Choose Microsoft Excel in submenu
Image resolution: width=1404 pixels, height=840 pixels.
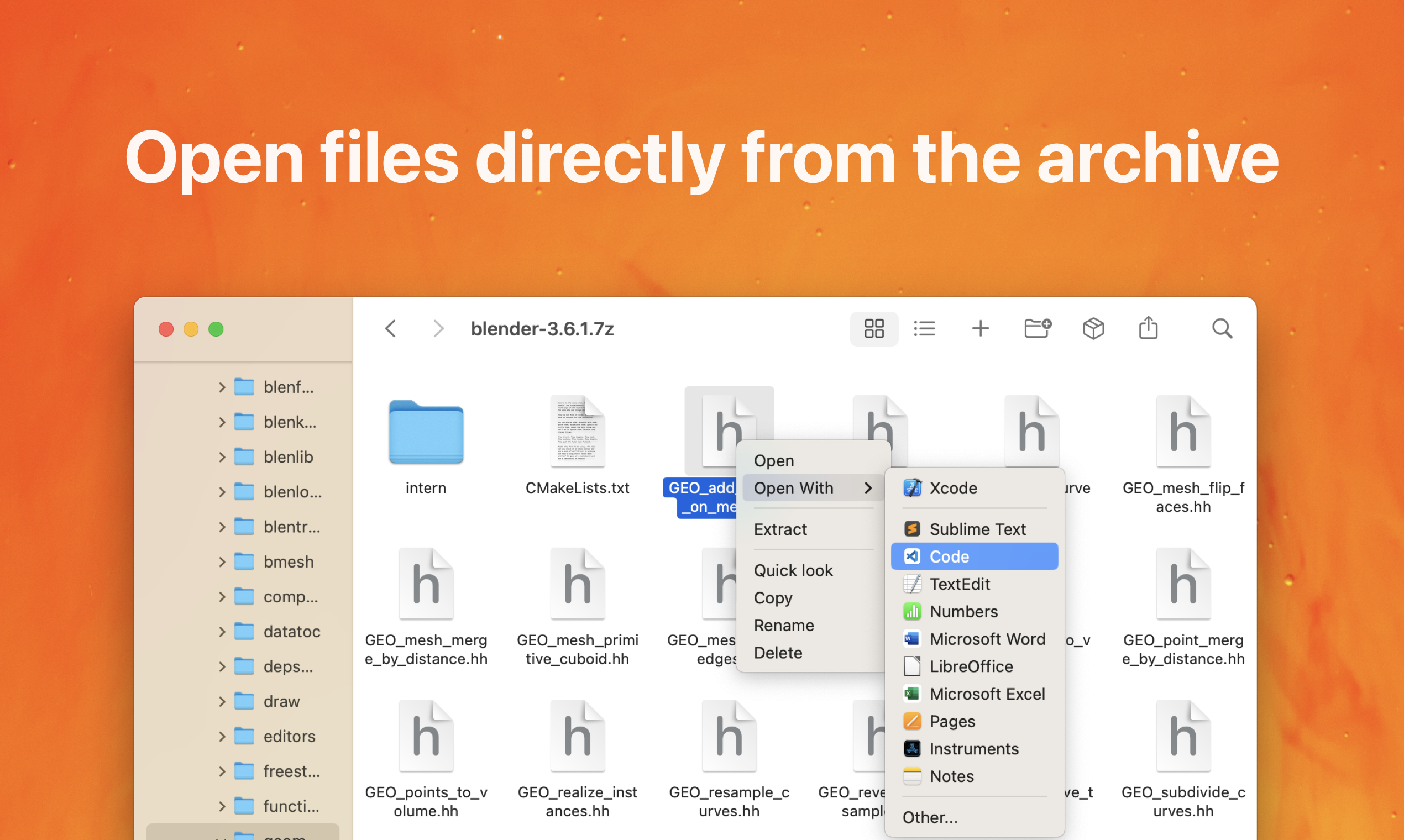[975, 694]
